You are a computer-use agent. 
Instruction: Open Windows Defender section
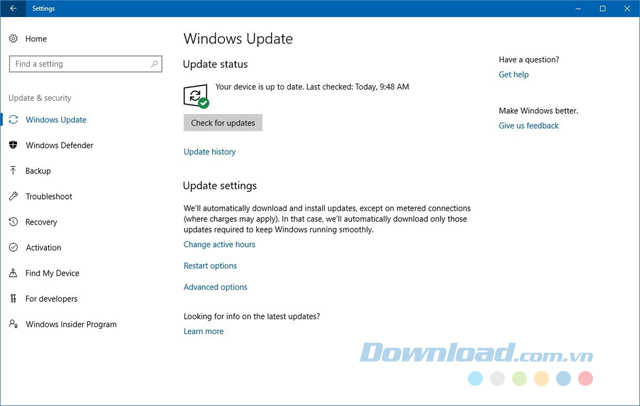(59, 145)
